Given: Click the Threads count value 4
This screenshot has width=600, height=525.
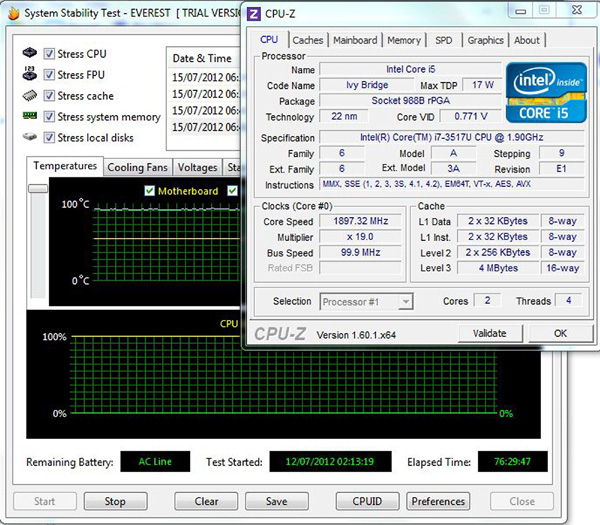Looking at the screenshot, I should click(x=569, y=300).
